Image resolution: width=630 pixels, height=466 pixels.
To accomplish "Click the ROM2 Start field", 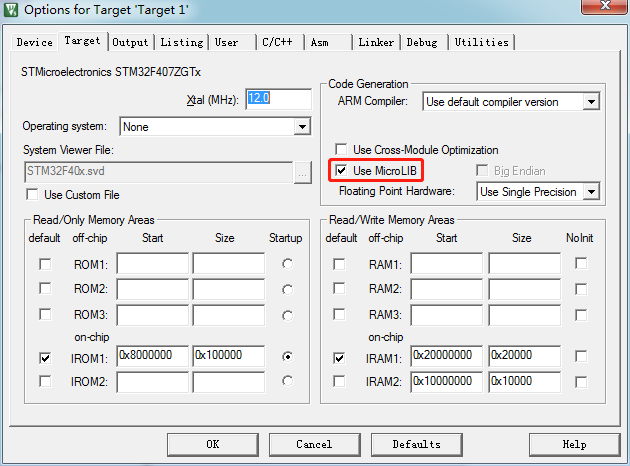I will [152, 289].
